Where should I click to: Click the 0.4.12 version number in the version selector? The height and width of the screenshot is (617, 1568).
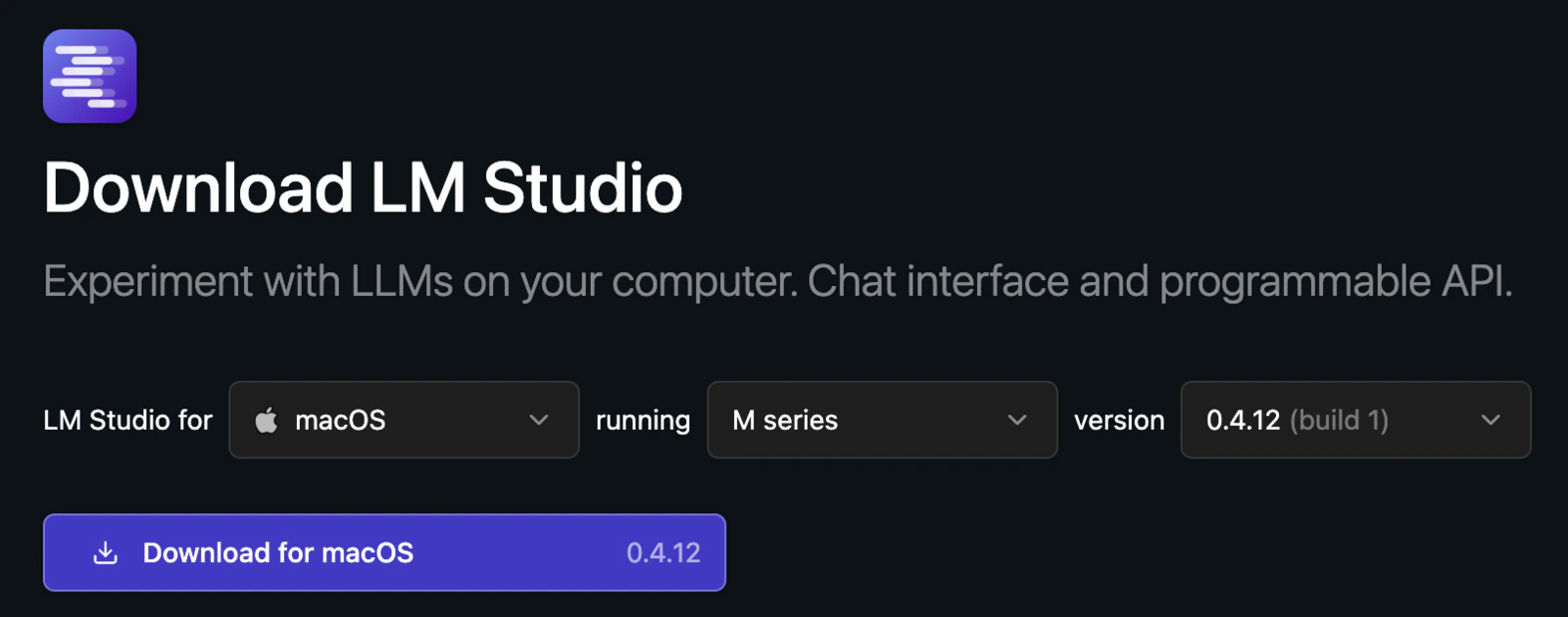point(1242,420)
